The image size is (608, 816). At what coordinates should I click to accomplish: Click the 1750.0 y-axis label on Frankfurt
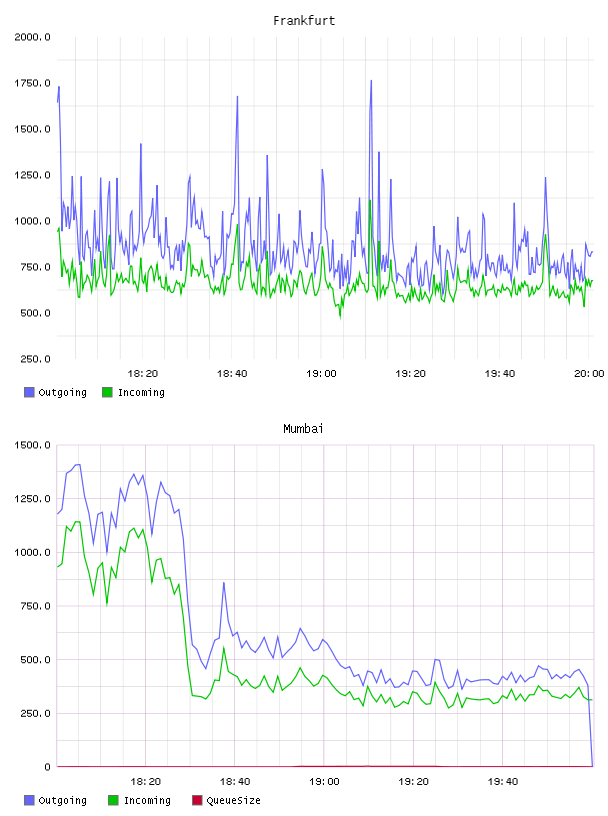coord(32,83)
